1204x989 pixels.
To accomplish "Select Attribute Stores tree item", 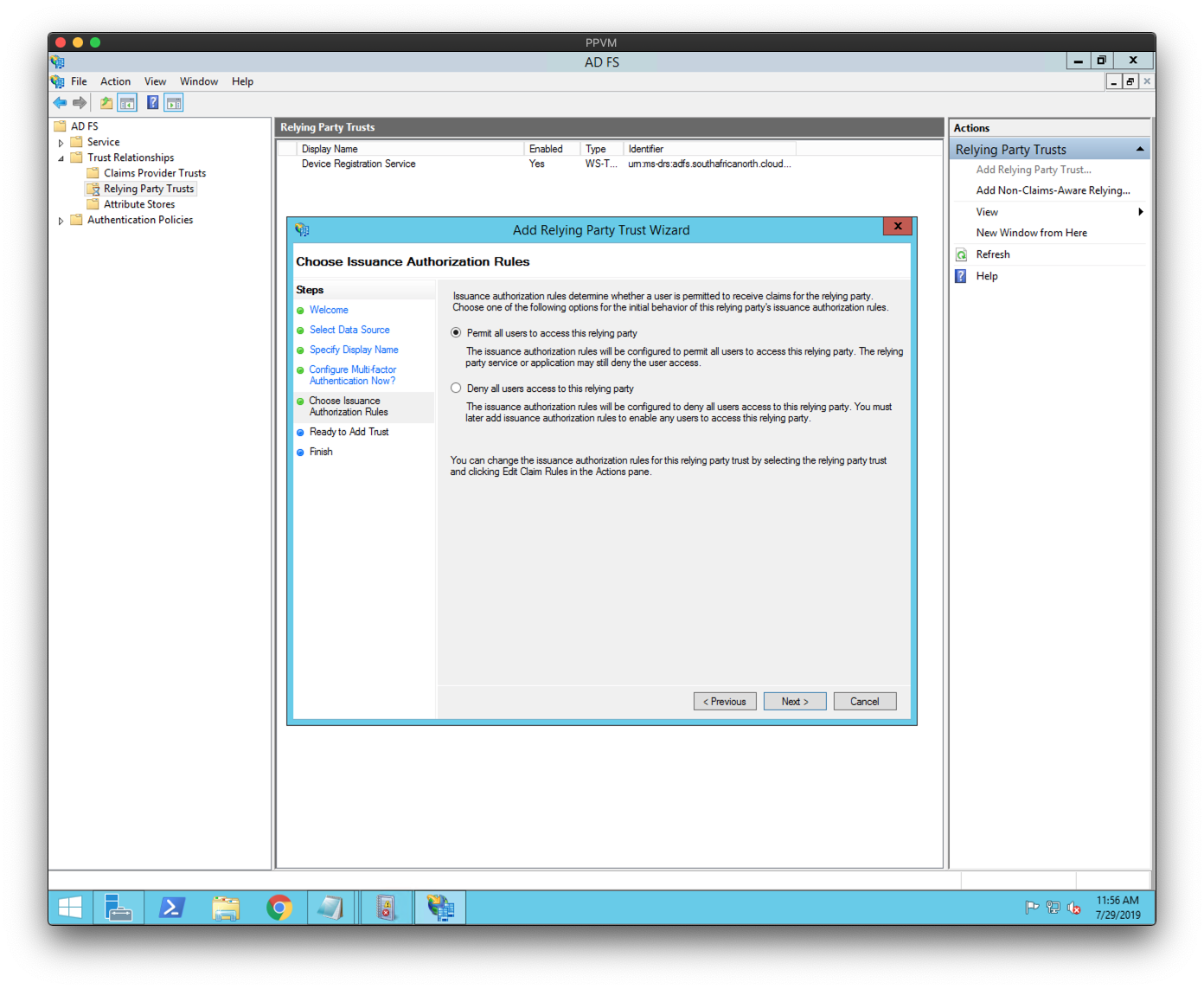I will tap(139, 204).
